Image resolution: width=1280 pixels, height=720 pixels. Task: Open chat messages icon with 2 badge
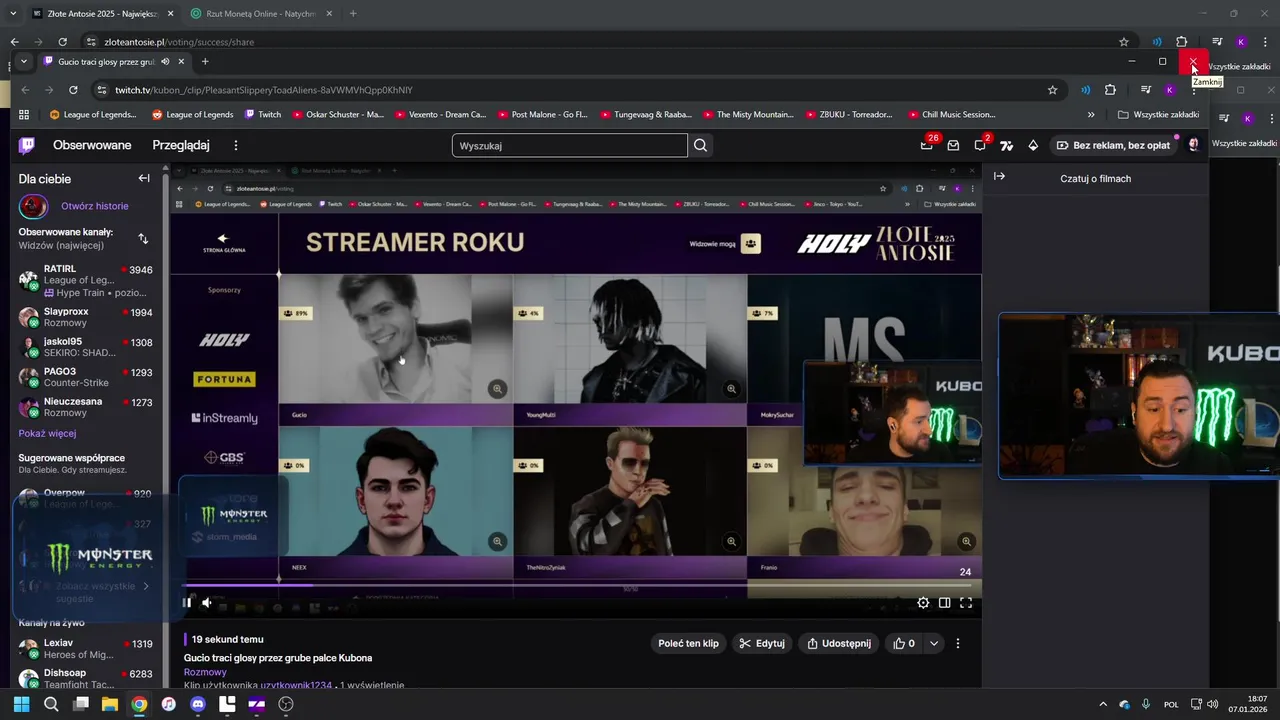pos(980,145)
